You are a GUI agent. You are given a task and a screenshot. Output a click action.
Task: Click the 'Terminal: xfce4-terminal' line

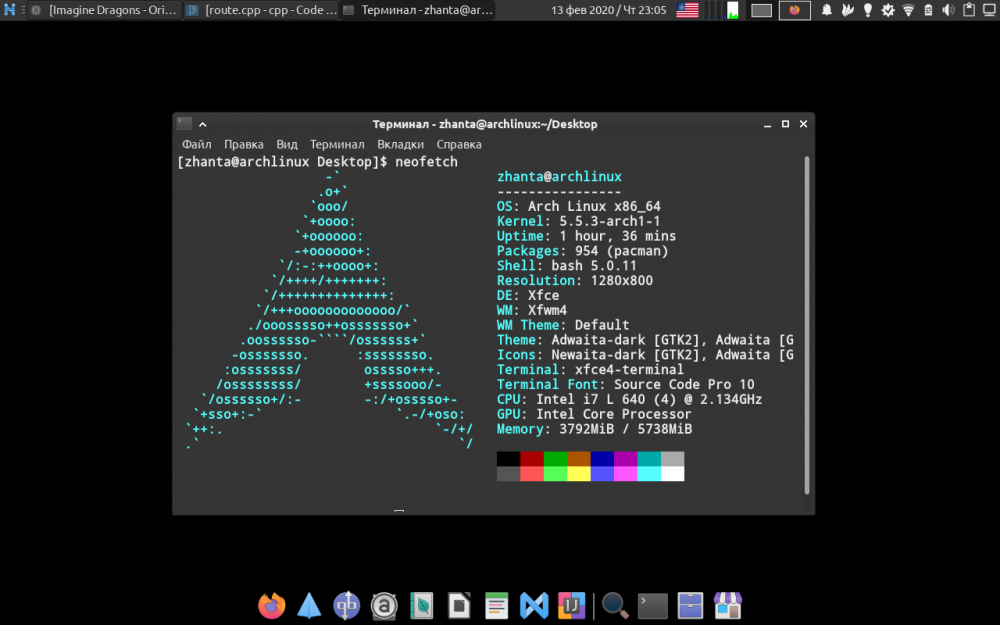(x=590, y=370)
